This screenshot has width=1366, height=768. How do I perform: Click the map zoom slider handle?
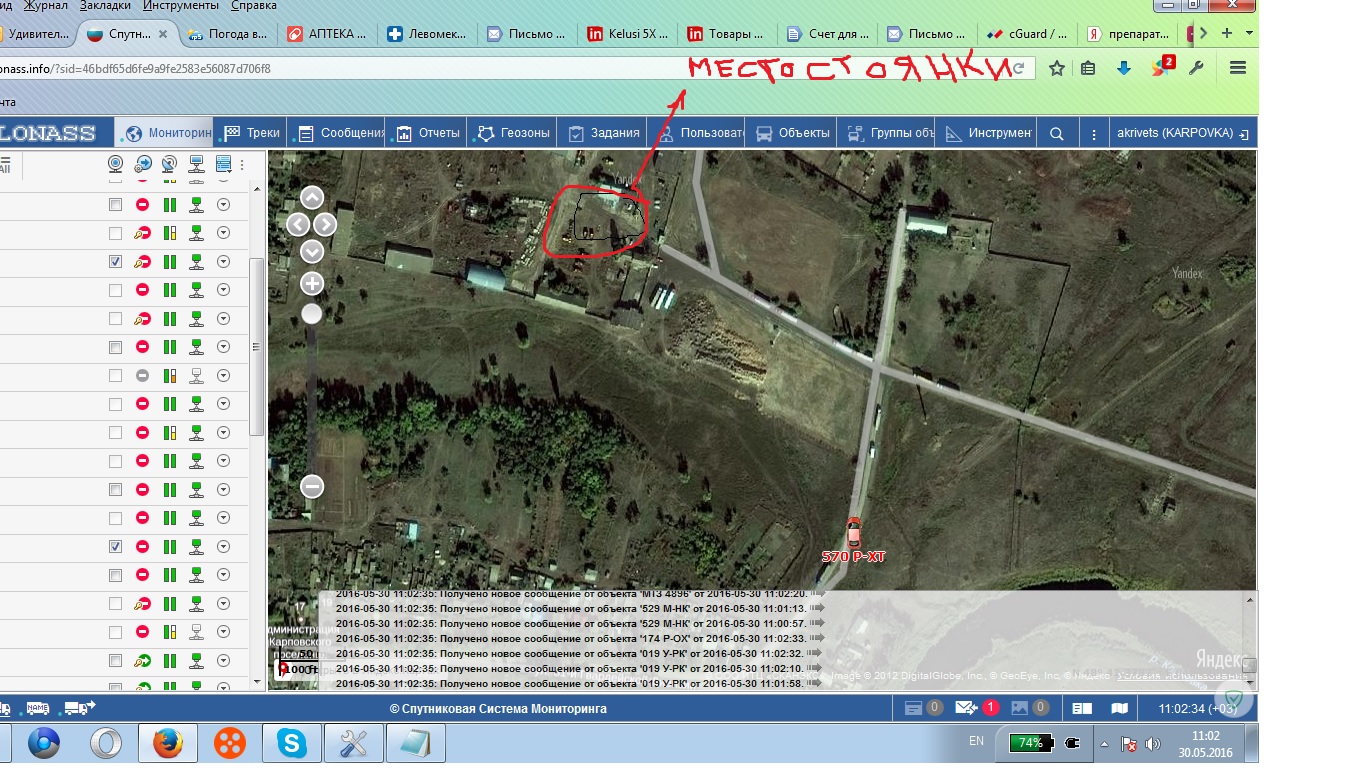coord(312,314)
